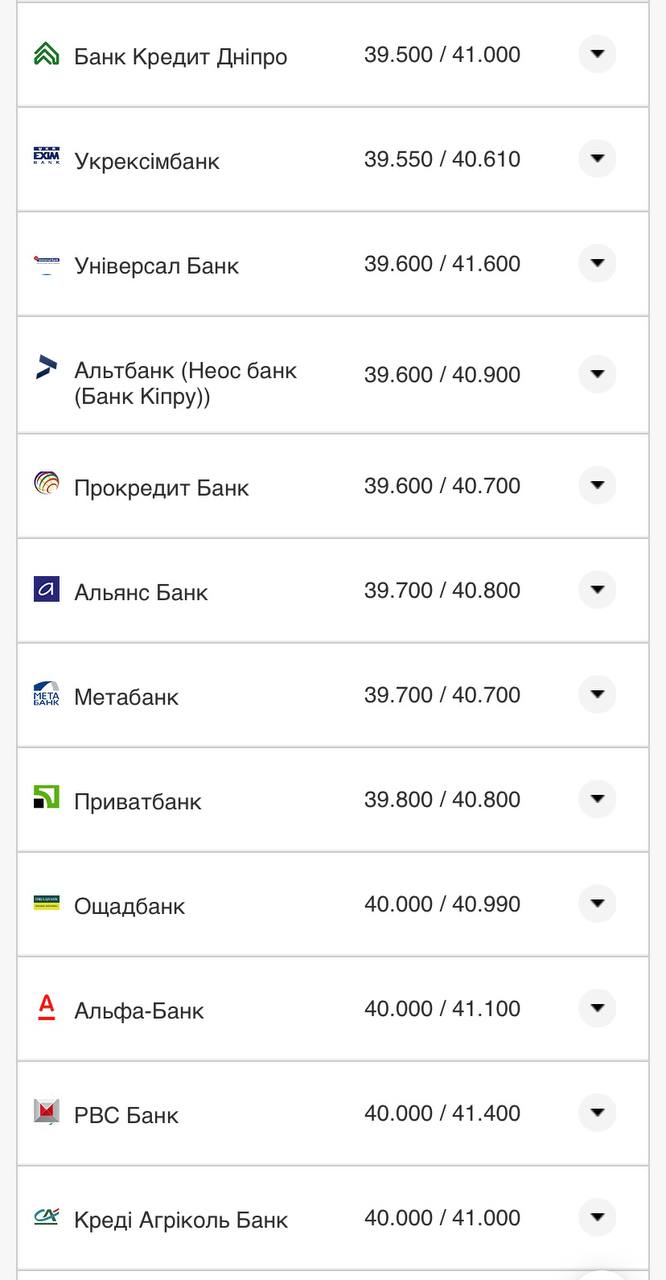Open the Метабанк details chevron
This screenshot has width=666, height=1280.
(597, 694)
